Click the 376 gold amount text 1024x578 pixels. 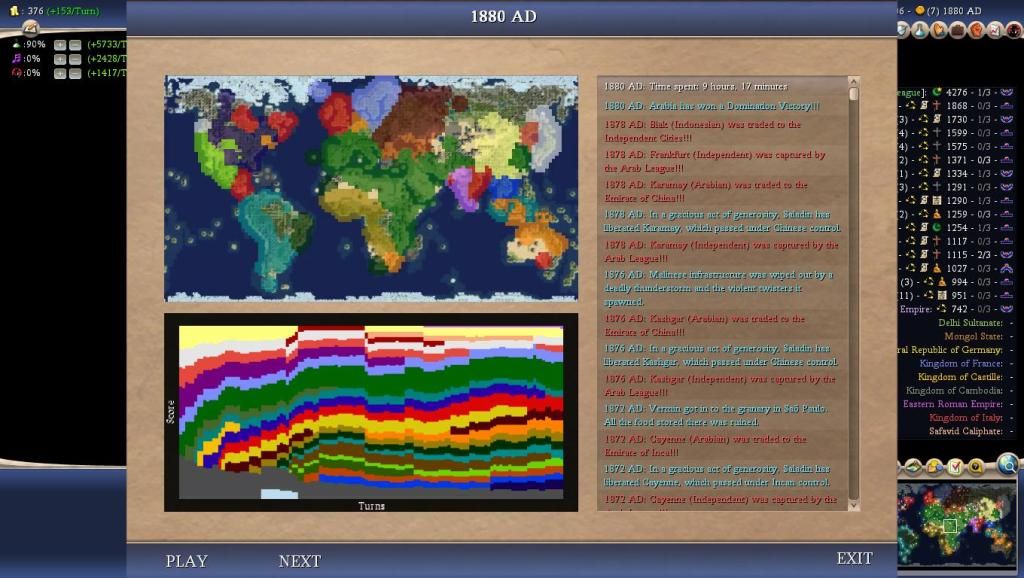coord(35,11)
